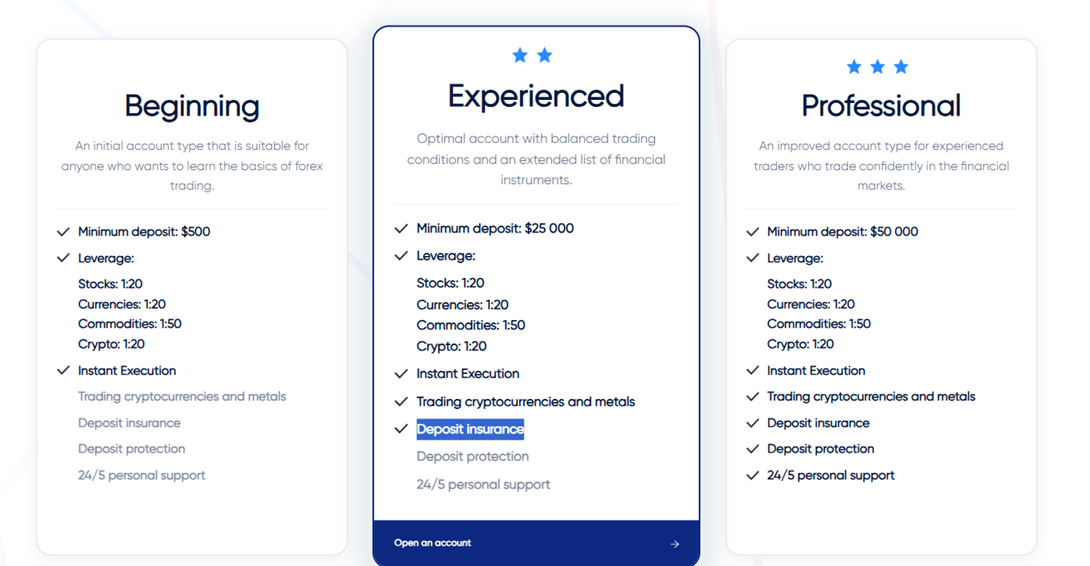Select the Beginning account heading
1090x566 pixels.
(x=192, y=106)
